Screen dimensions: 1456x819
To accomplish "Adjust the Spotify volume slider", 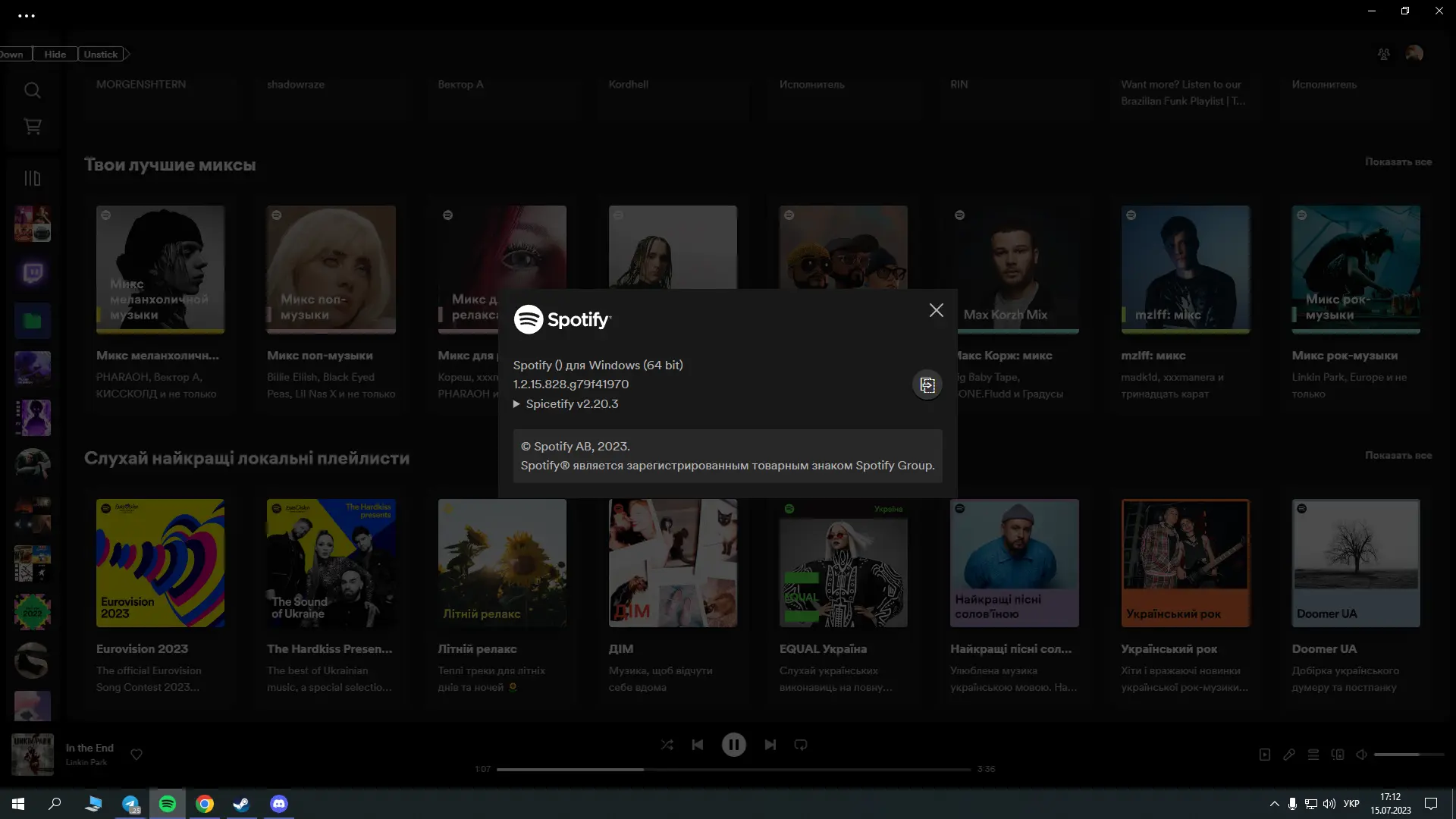I will point(1408,755).
